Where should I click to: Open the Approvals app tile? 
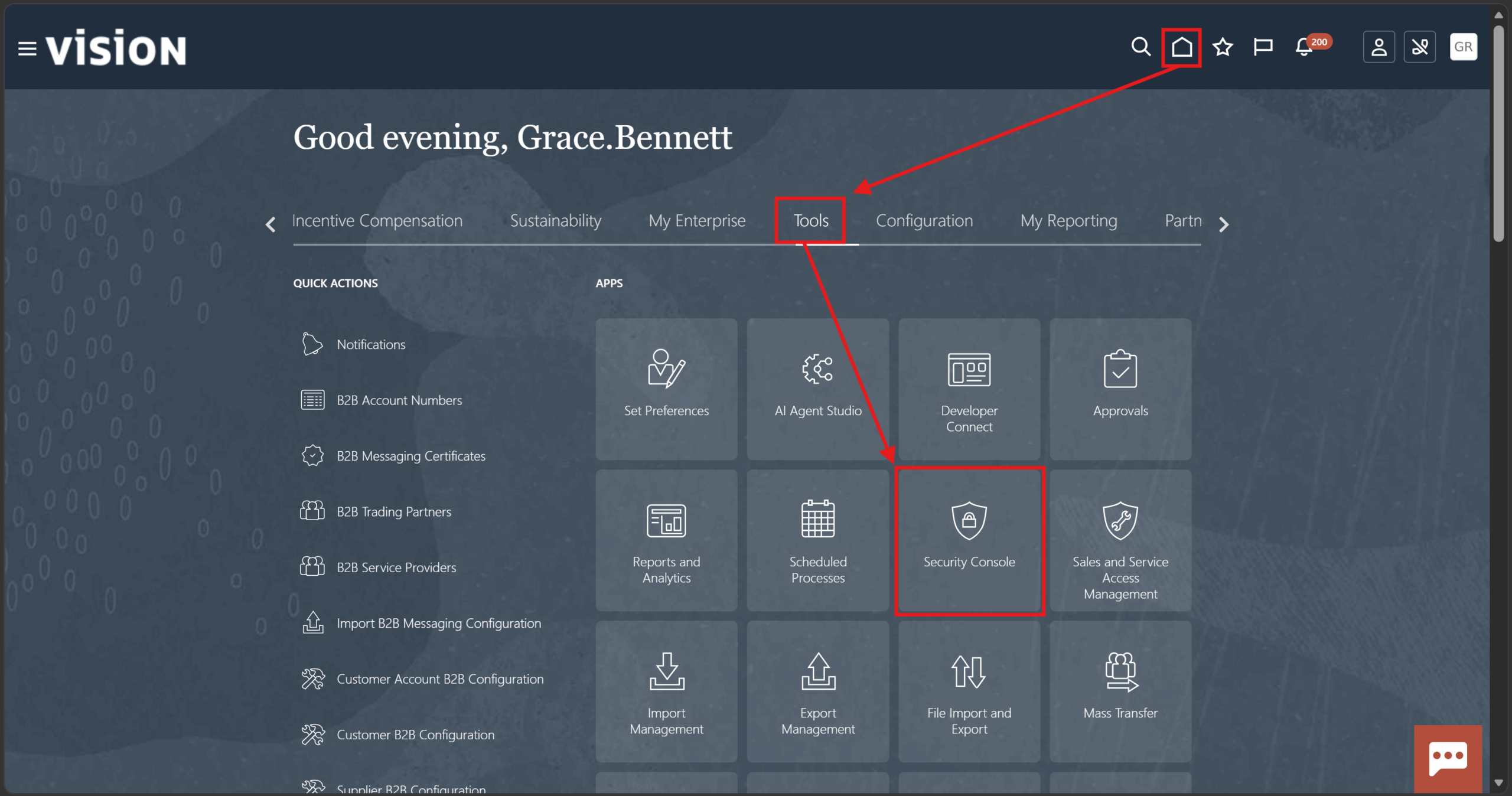click(x=1120, y=389)
